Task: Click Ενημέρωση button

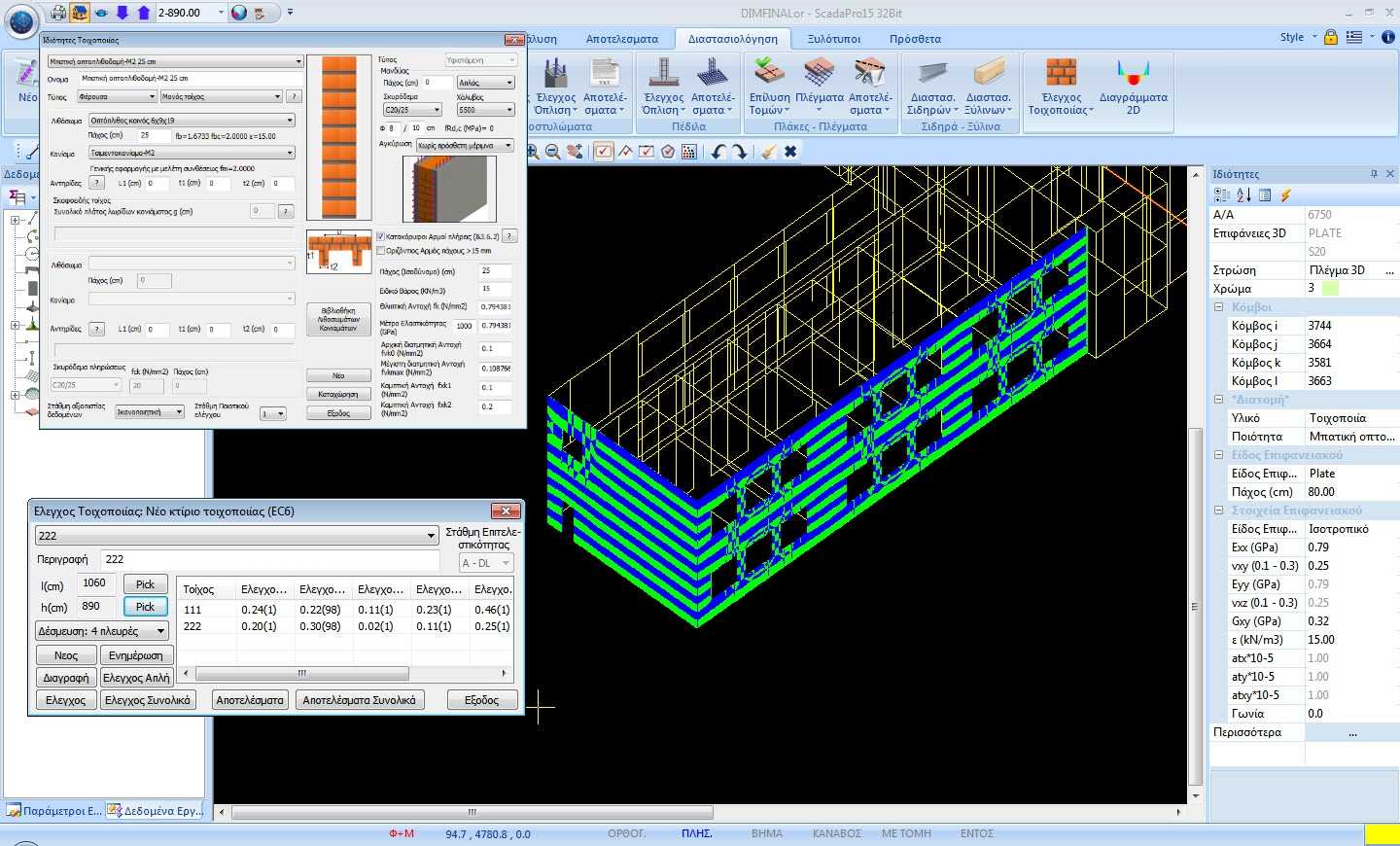Action: tap(136, 655)
